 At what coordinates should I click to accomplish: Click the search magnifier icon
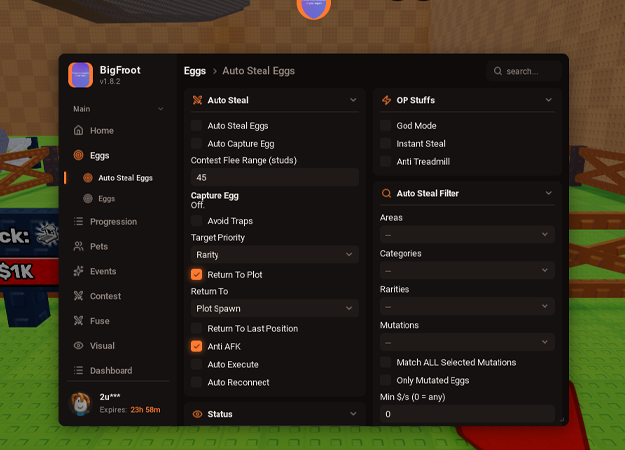(x=498, y=71)
